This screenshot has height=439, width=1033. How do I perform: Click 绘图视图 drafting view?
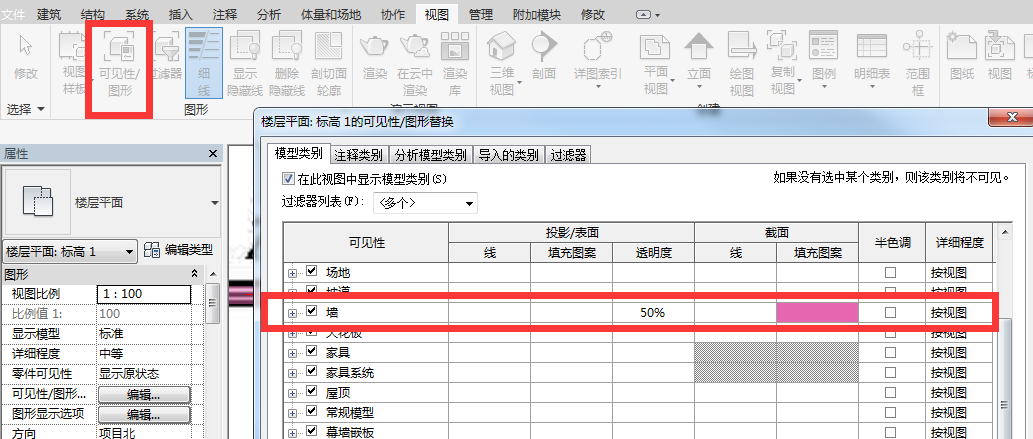[x=742, y=63]
